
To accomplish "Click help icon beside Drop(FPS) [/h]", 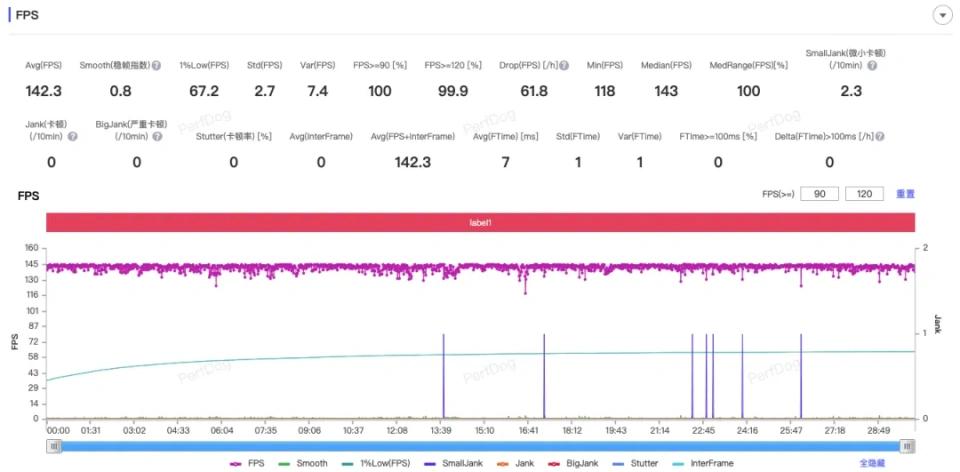I will pos(564,66).
